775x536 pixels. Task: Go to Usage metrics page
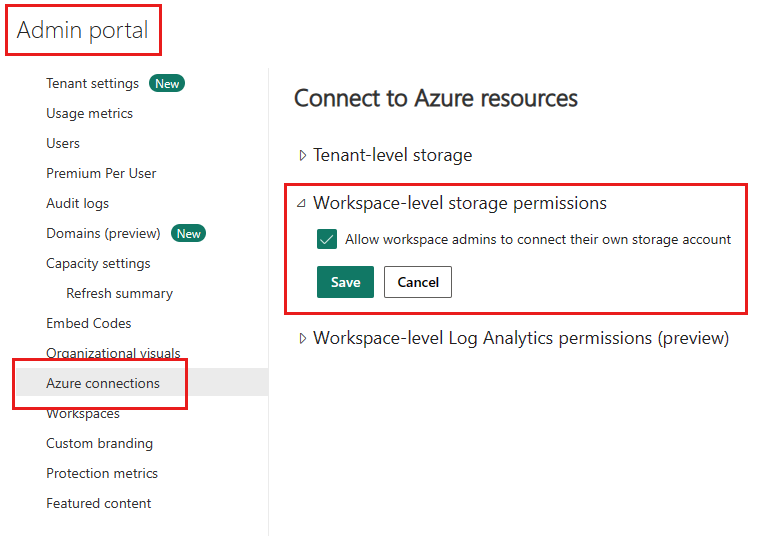click(89, 113)
